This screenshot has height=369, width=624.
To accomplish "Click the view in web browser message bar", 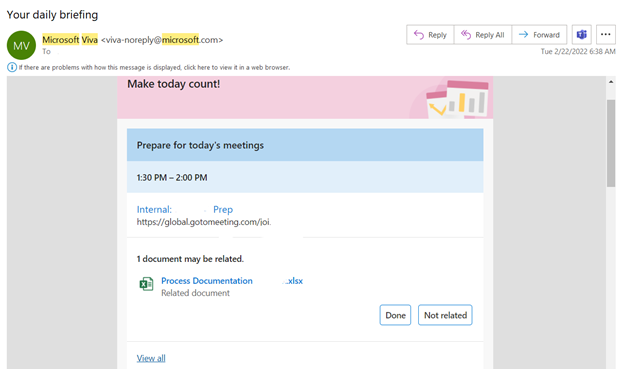I will (x=154, y=67).
